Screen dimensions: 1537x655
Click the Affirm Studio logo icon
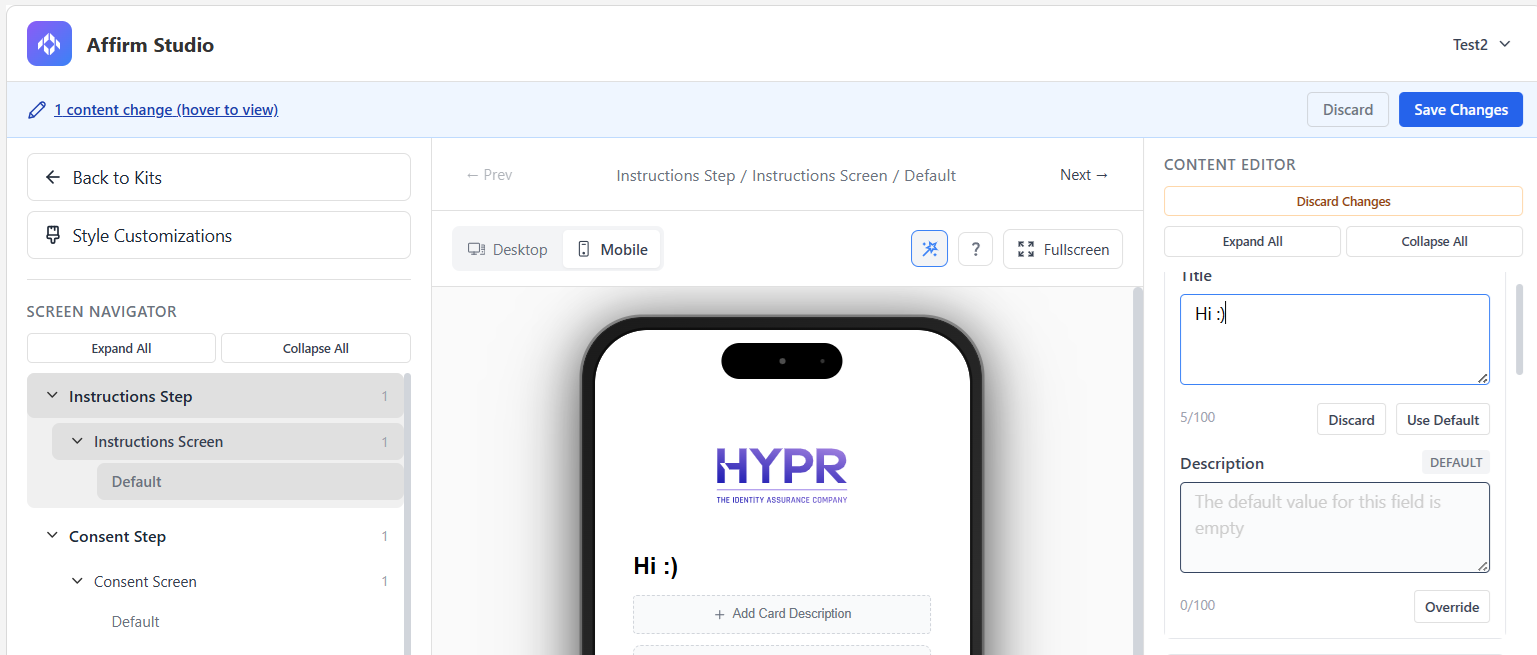49,44
